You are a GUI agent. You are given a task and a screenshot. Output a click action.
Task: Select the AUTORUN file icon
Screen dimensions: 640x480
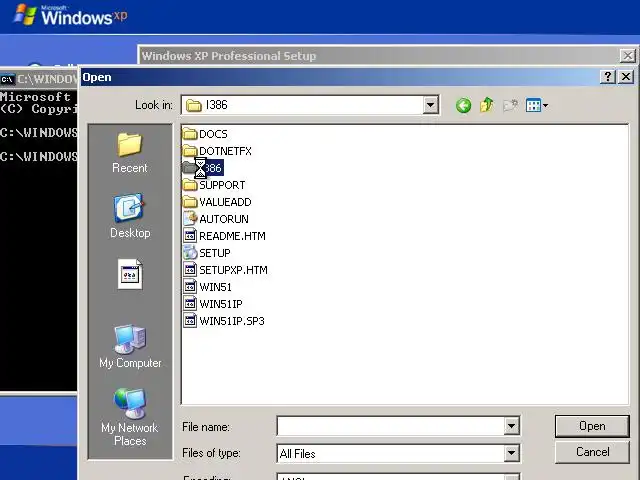click(190, 219)
